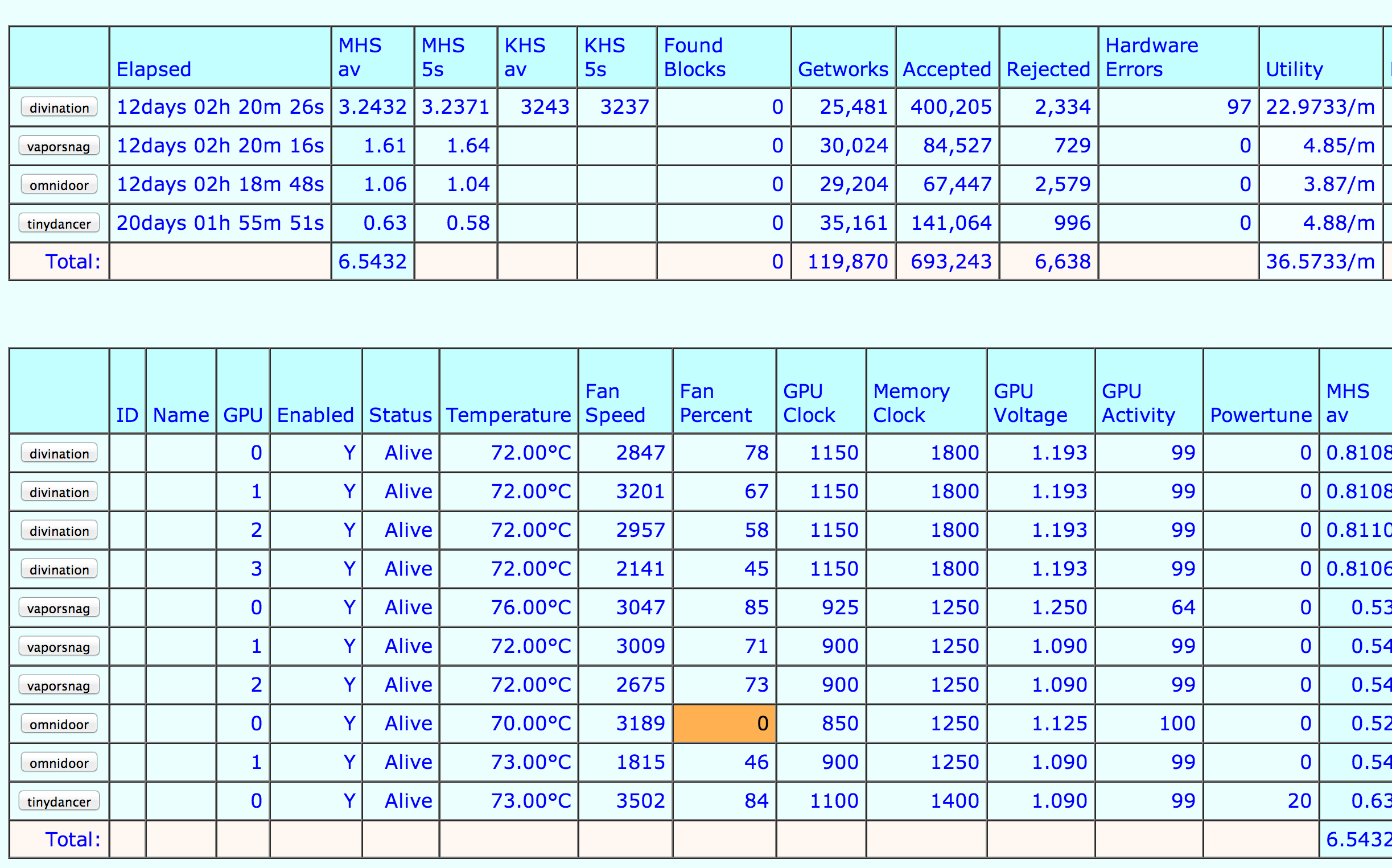Click the memory clock value 1400
Screen dimensions: 1392x868
[x=954, y=801]
